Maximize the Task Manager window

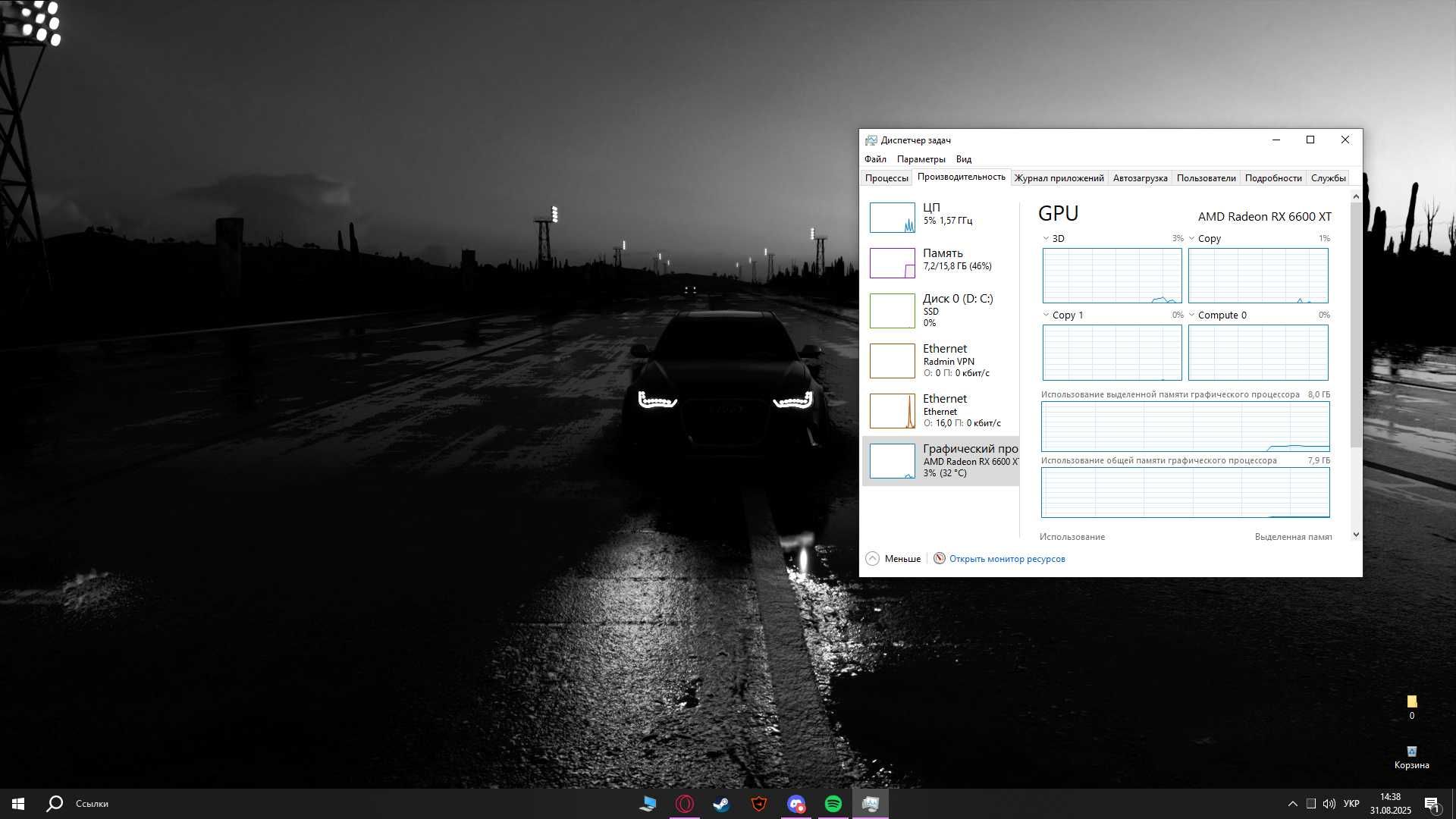tap(1310, 140)
